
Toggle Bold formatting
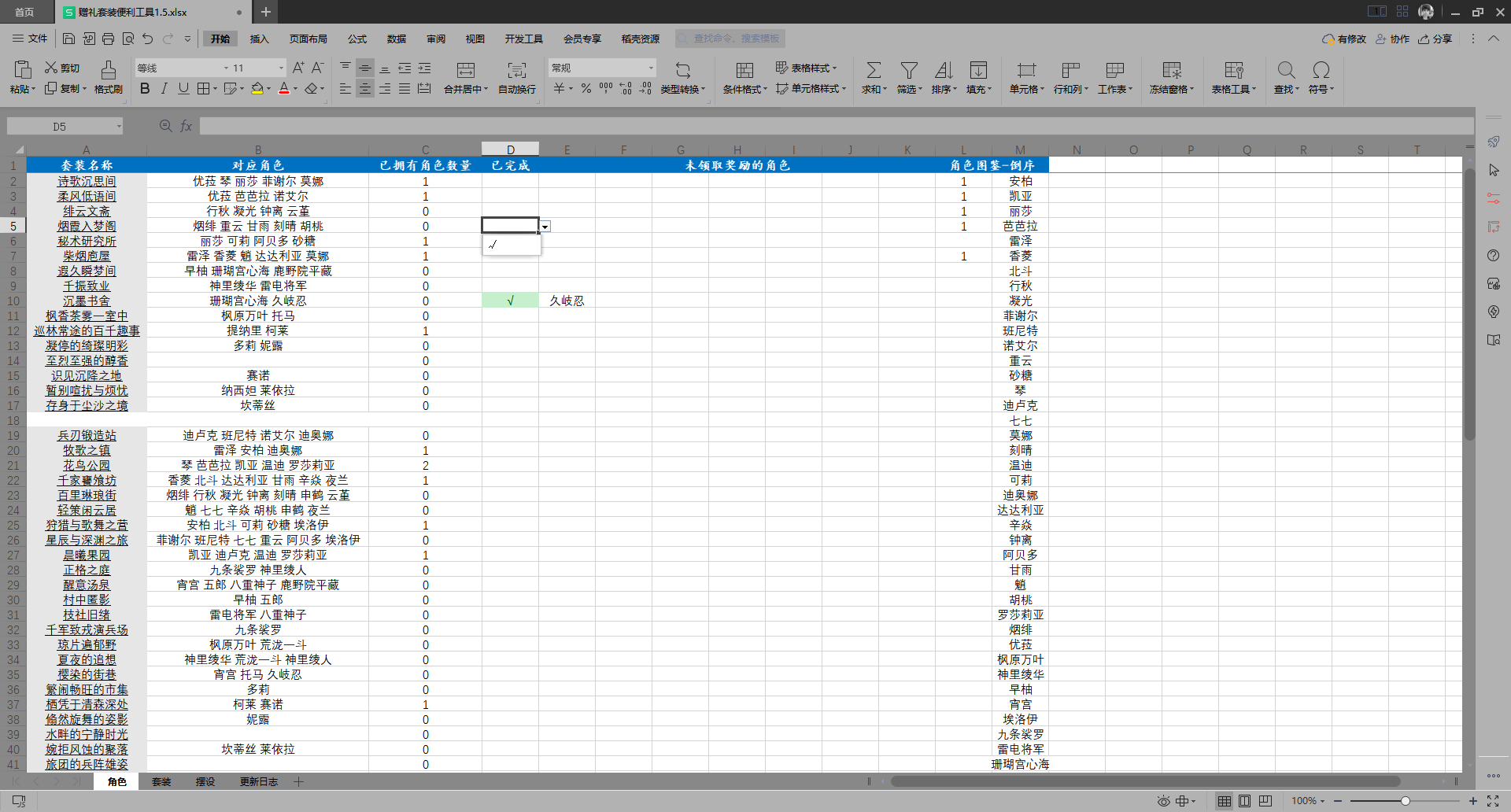[x=145, y=89]
